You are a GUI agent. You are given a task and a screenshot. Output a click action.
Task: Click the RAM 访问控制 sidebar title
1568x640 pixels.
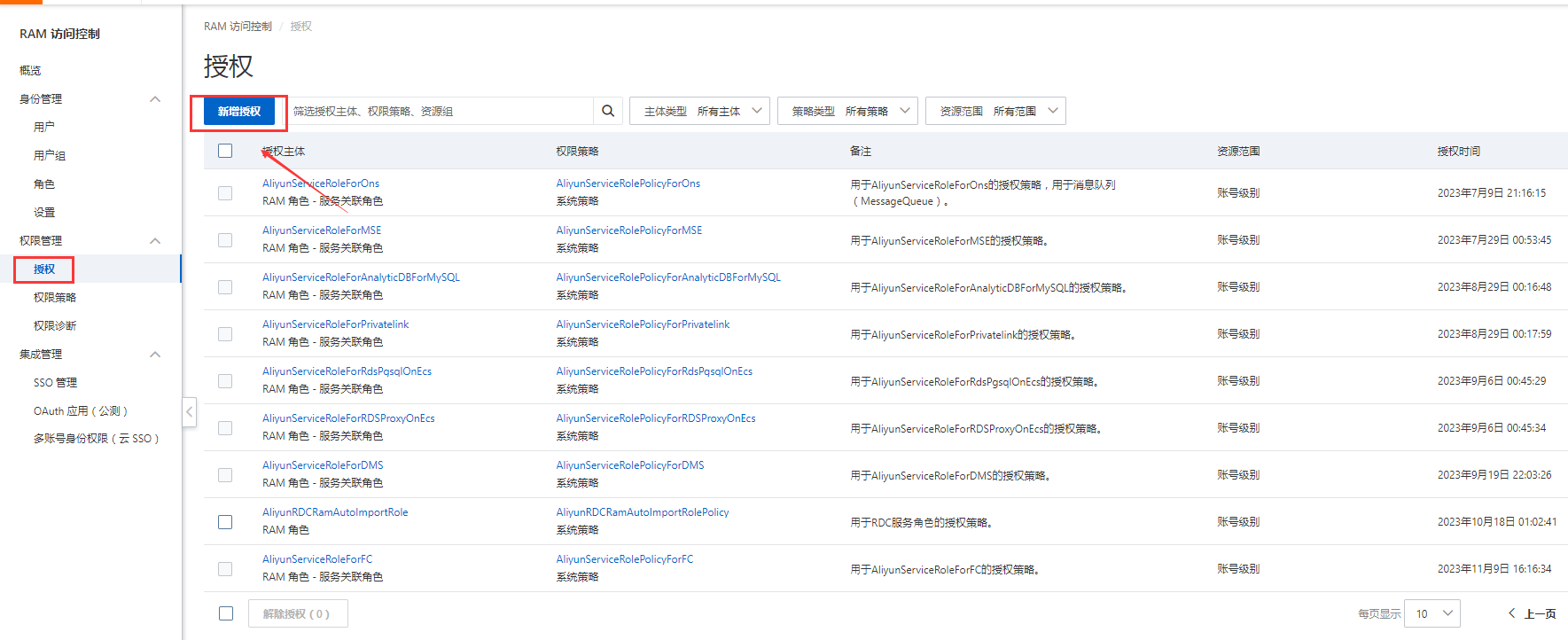point(60,34)
